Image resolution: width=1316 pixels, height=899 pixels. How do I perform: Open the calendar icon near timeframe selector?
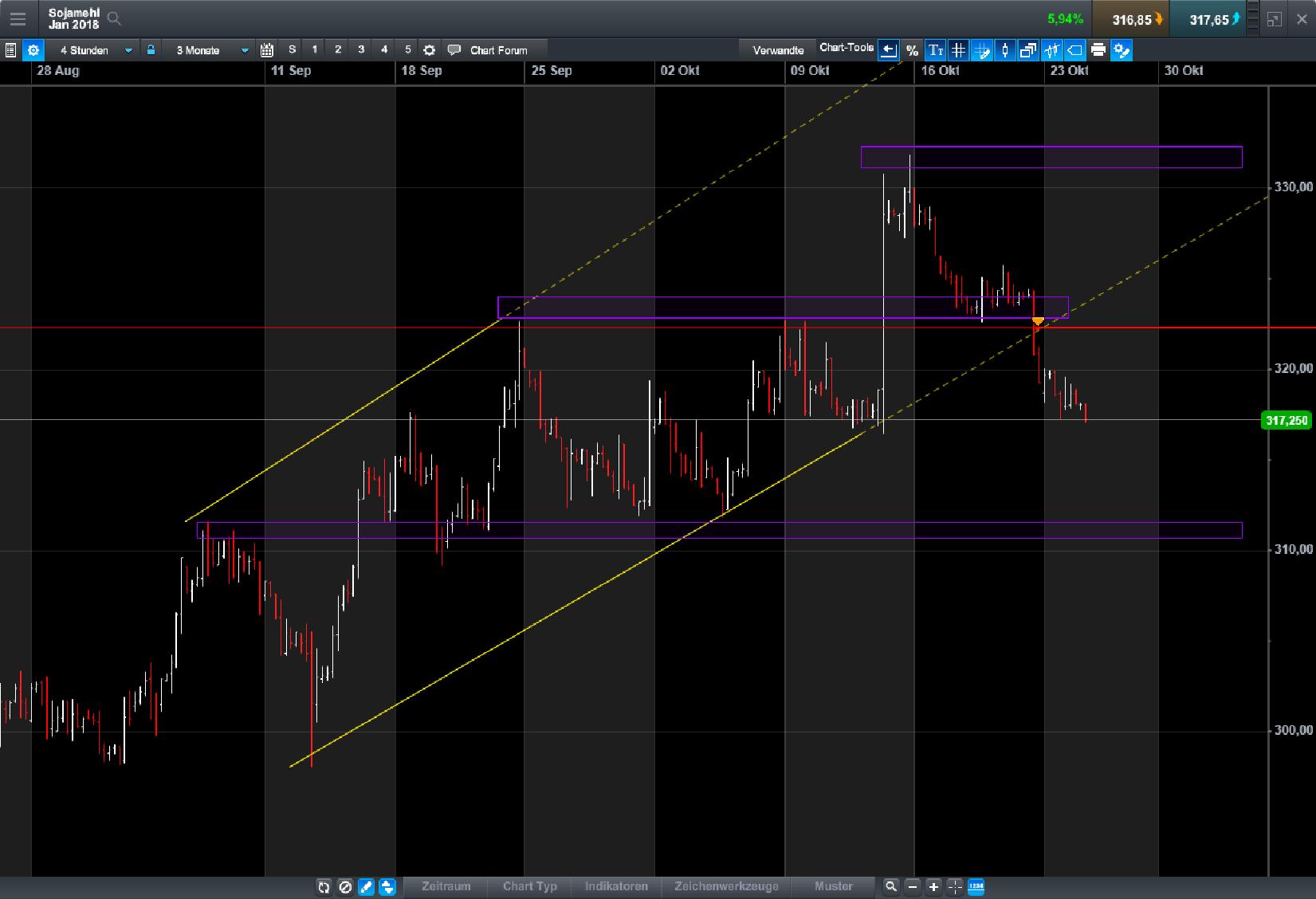(266, 49)
